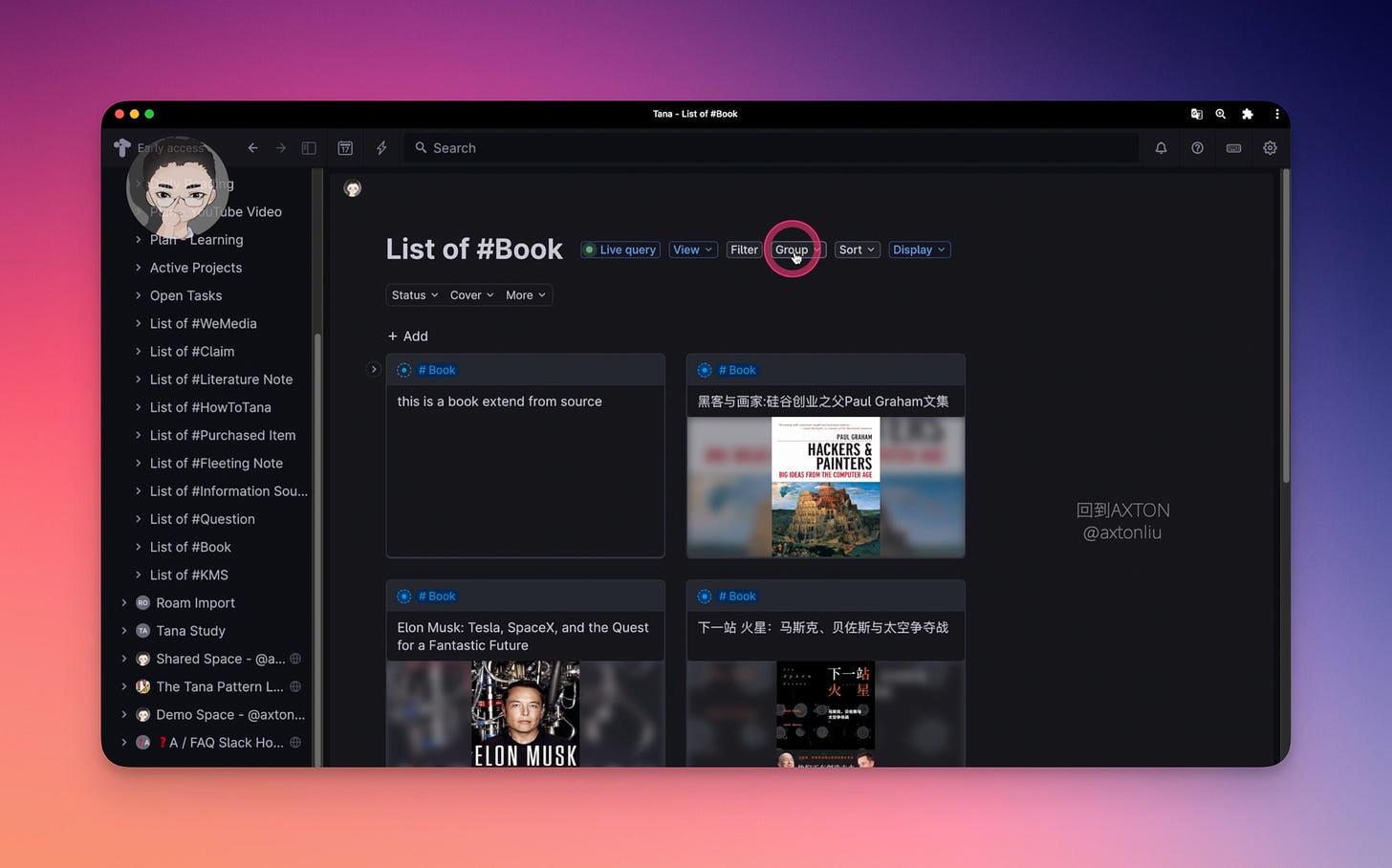Click globe icon beside Shared Space
The height and width of the screenshot is (868, 1392).
coord(295,659)
